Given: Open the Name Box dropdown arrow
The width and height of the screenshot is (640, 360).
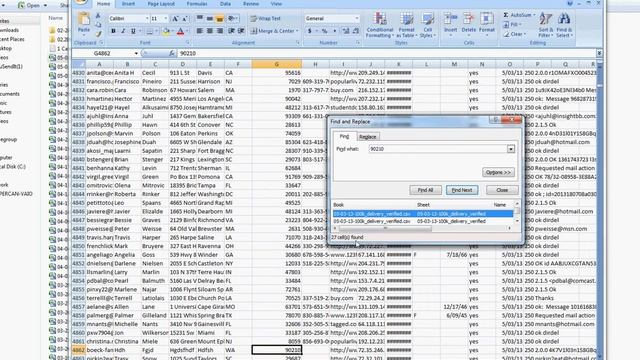Looking at the screenshot, I should point(136,53).
